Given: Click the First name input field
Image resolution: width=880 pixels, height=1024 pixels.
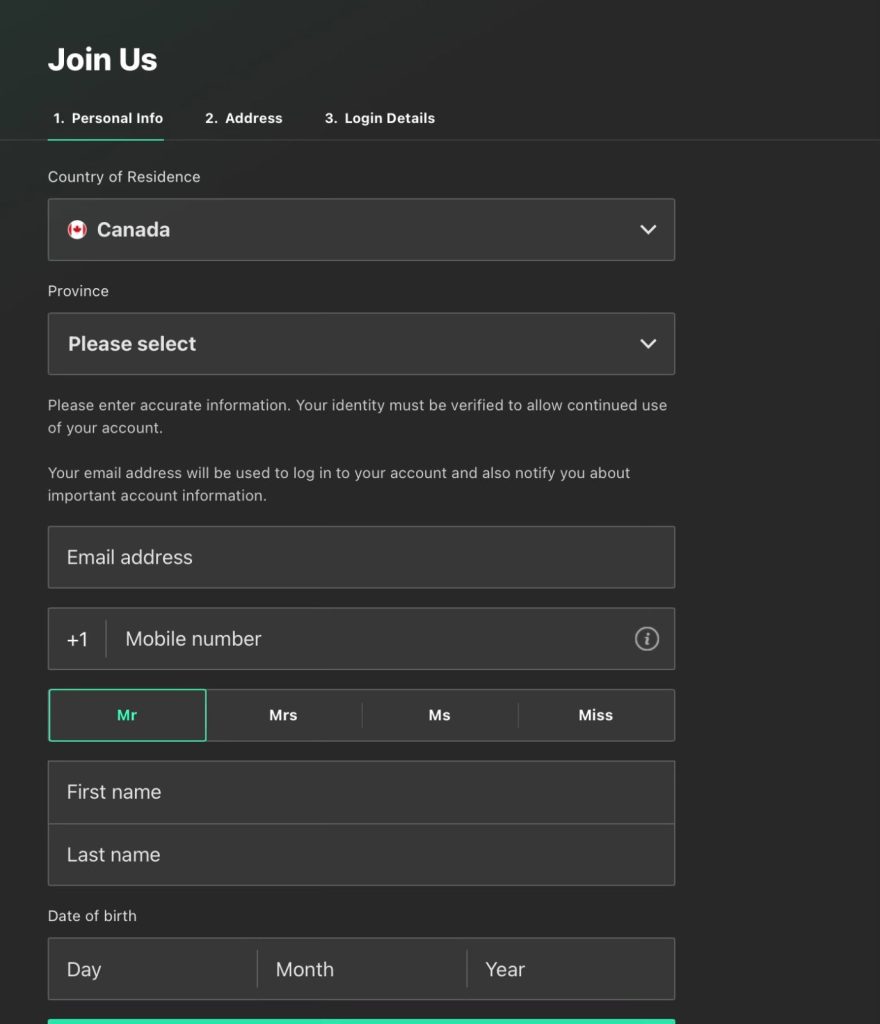Looking at the screenshot, I should 361,791.
